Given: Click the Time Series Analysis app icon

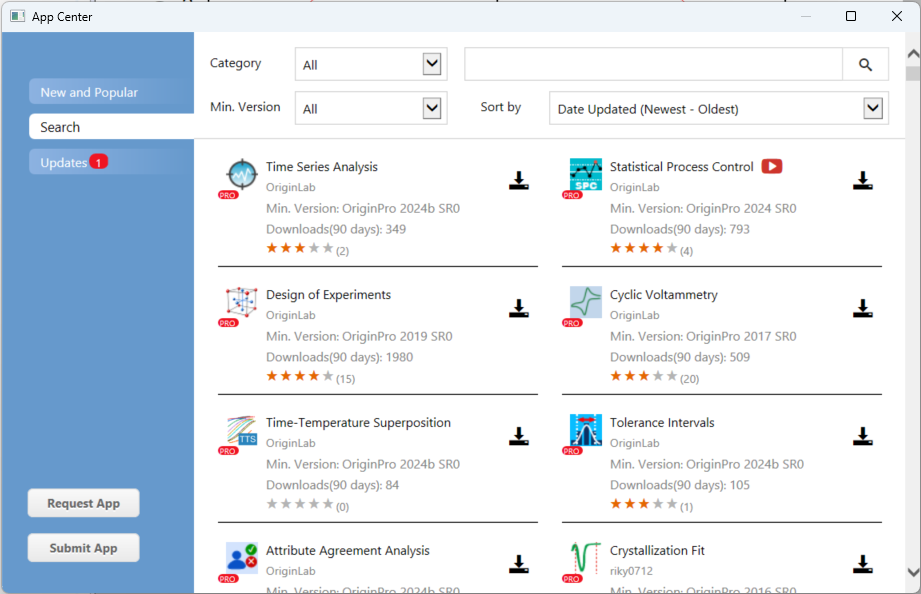Looking at the screenshot, I should coord(241,174).
